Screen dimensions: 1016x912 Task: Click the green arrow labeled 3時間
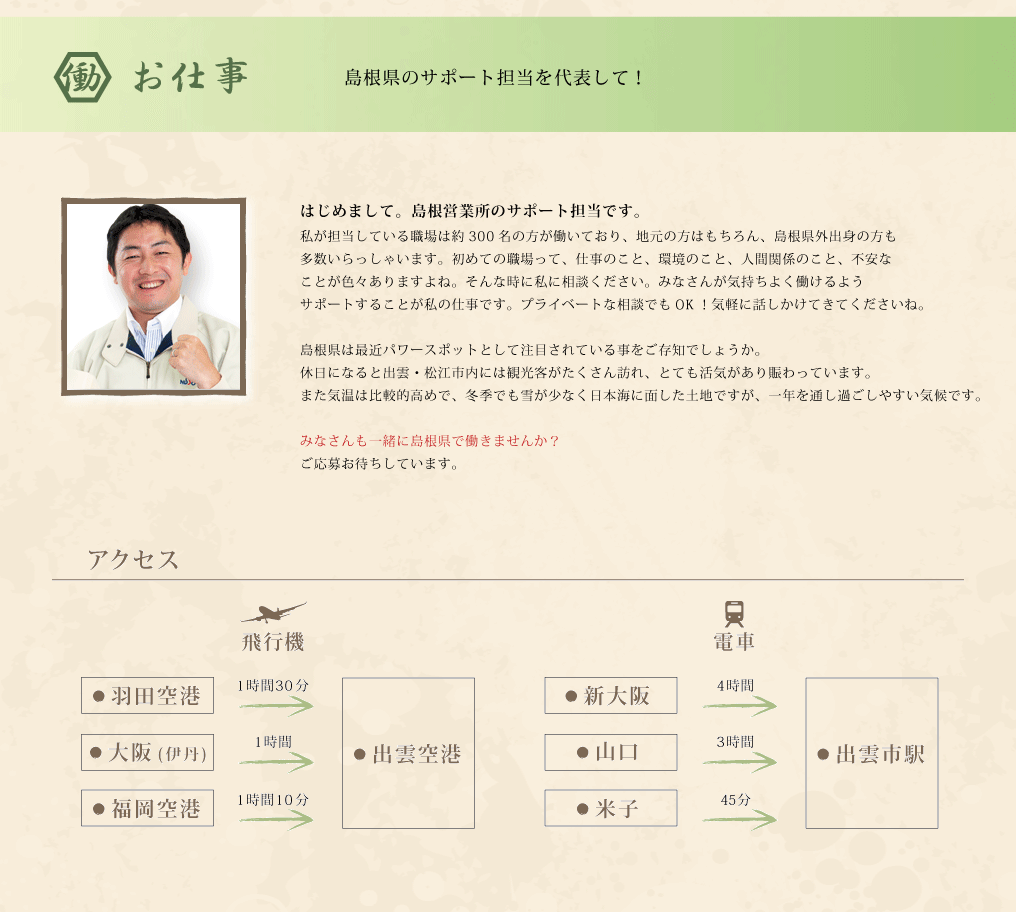point(739,762)
